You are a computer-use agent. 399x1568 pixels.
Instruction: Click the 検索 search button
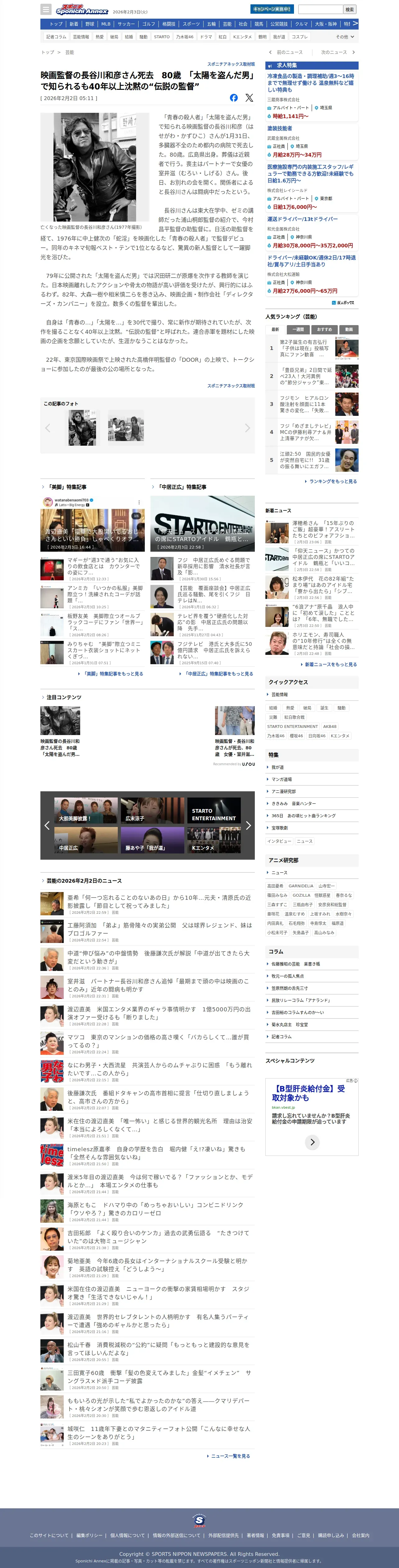pyautogui.click(x=350, y=9)
